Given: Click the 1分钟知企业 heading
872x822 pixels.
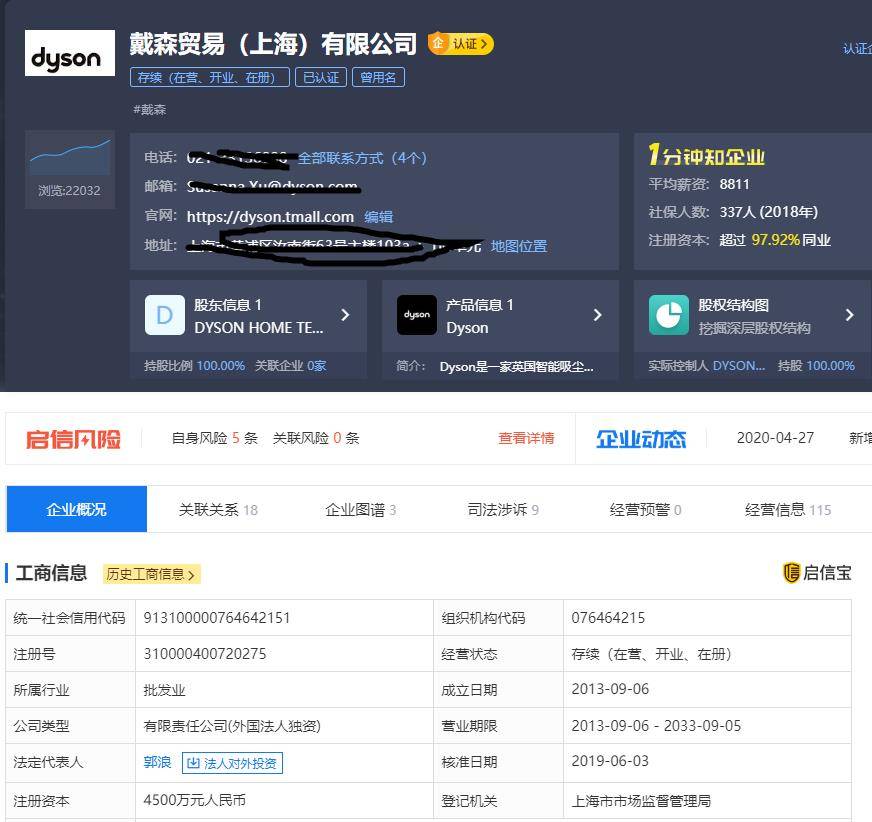Looking at the screenshot, I should tap(706, 155).
